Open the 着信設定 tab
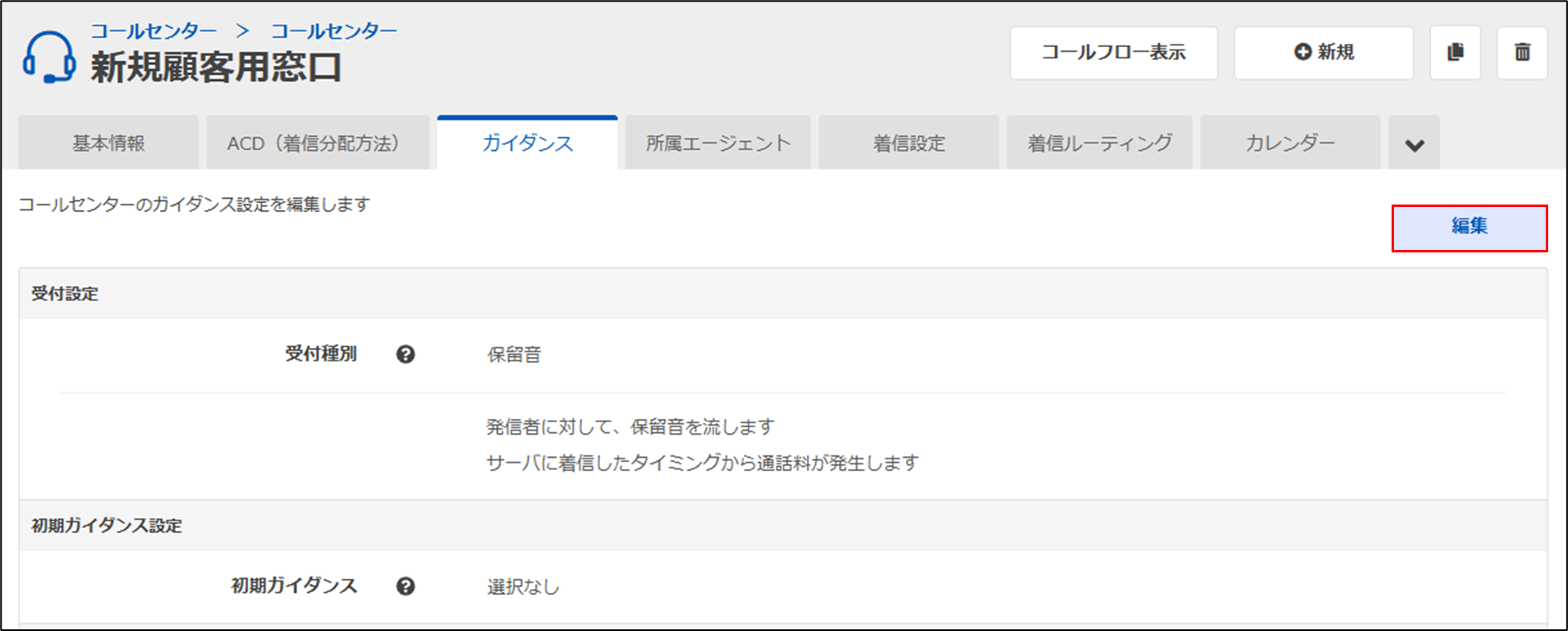 click(908, 144)
